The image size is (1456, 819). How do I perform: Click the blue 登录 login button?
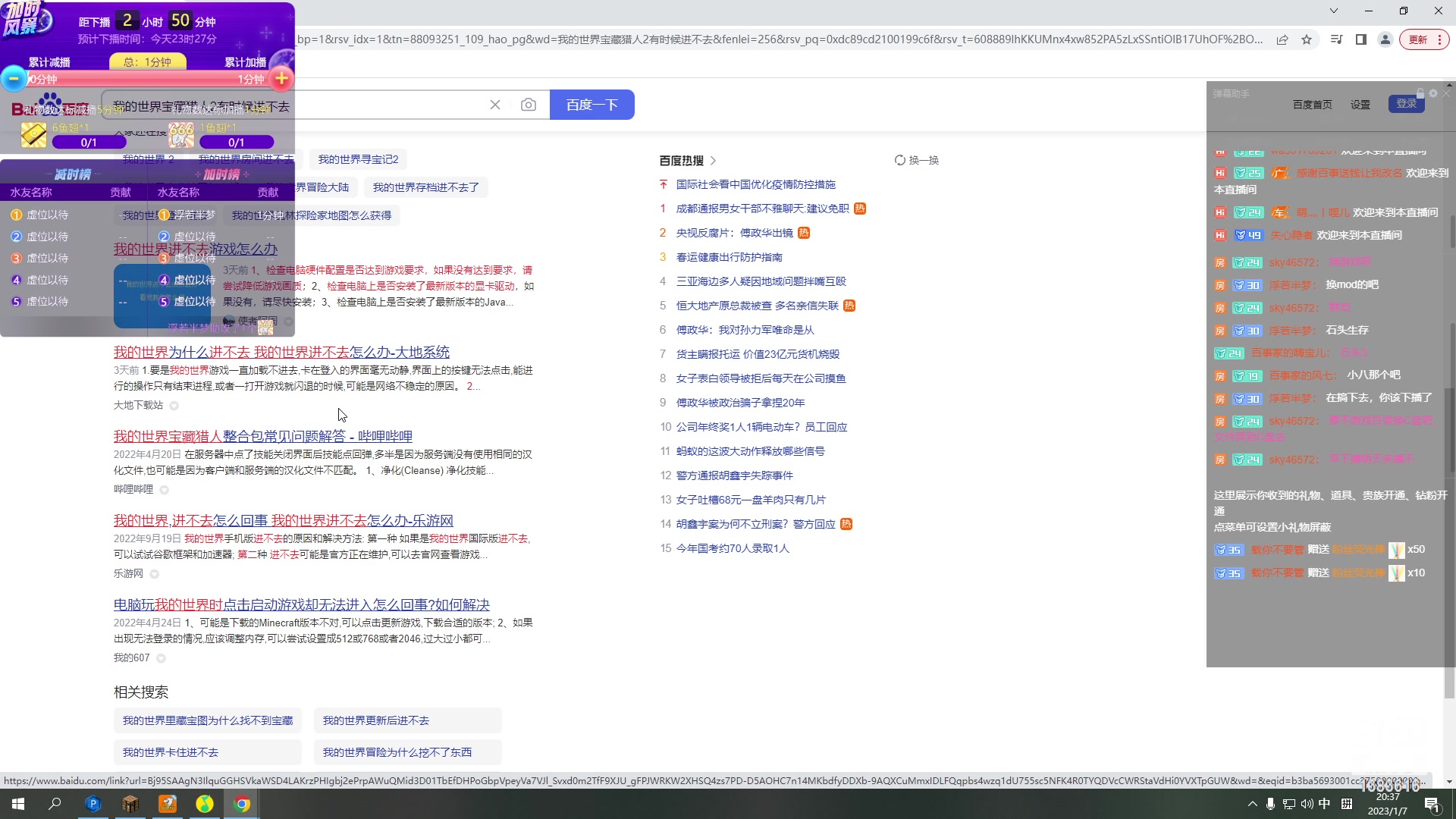click(x=1407, y=104)
